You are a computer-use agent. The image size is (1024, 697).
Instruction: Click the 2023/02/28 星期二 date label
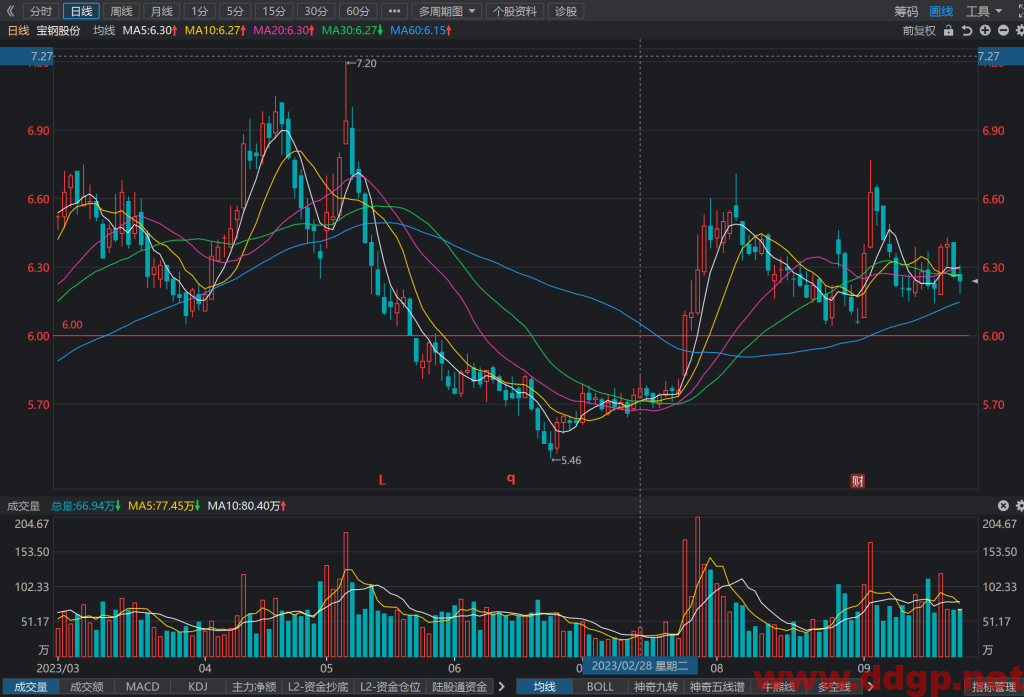pyautogui.click(x=640, y=666)
